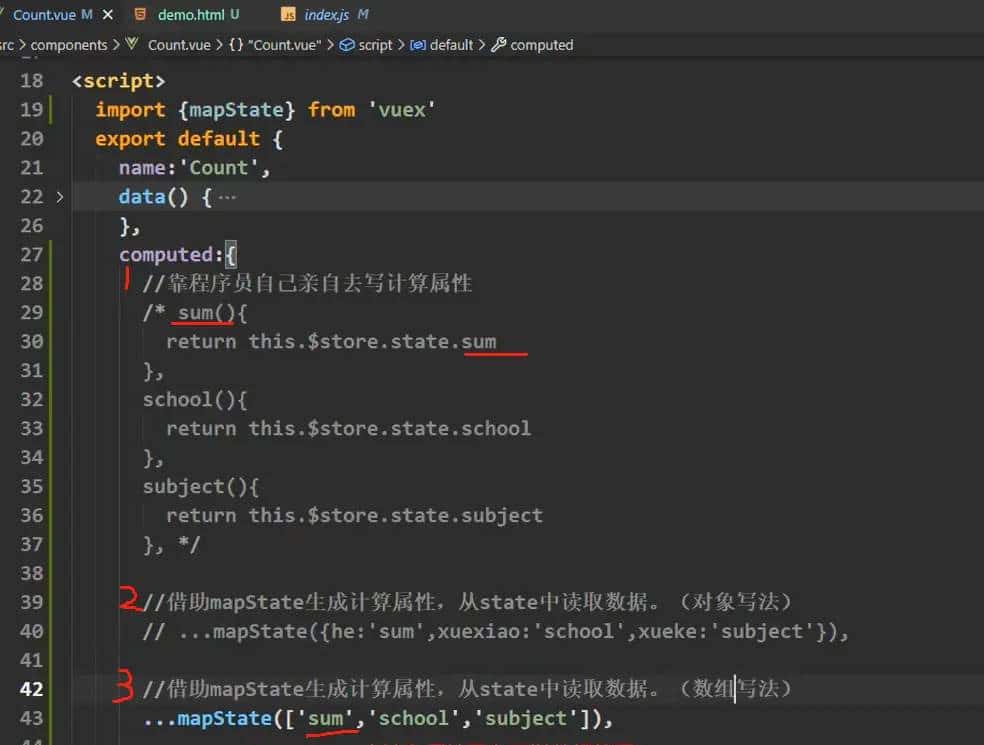Open the components breadcrumb dropdown
This screenshot has width=984, height=745.
click(x=70, y=45)
